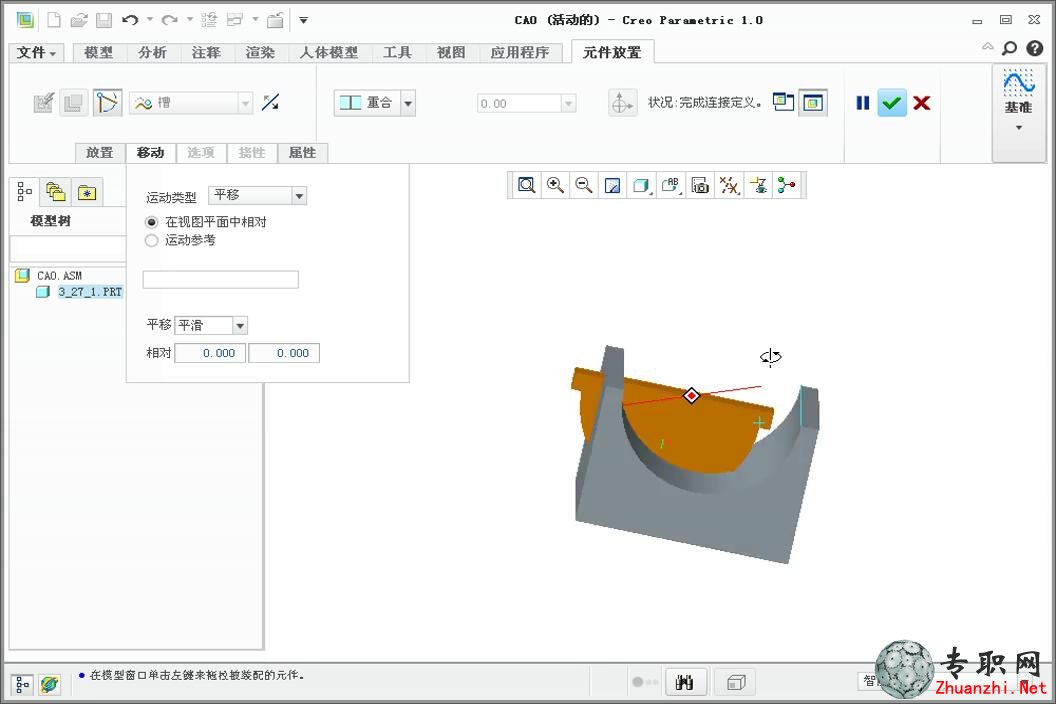
Task: Toggle the 3D dragger icon
Action: pyautogui.click(x=622, y=103)
